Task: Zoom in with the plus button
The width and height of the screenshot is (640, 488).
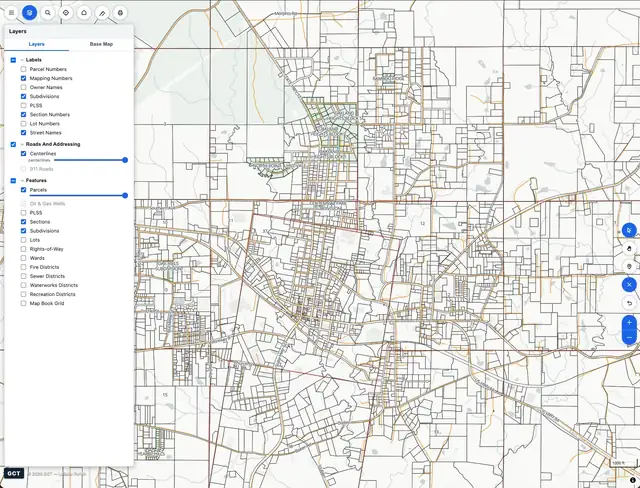Action: pos(629,322)
